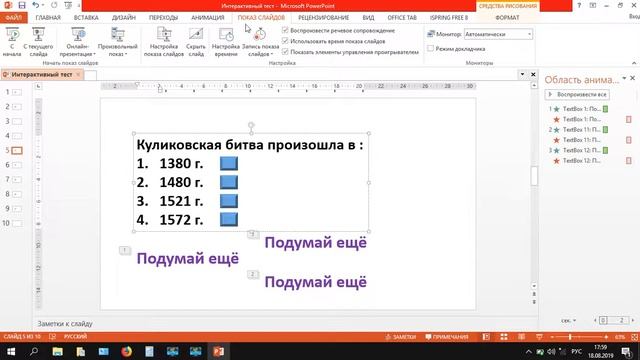Click text box rotation handle
640x360 pixels.
click(251, 125)
